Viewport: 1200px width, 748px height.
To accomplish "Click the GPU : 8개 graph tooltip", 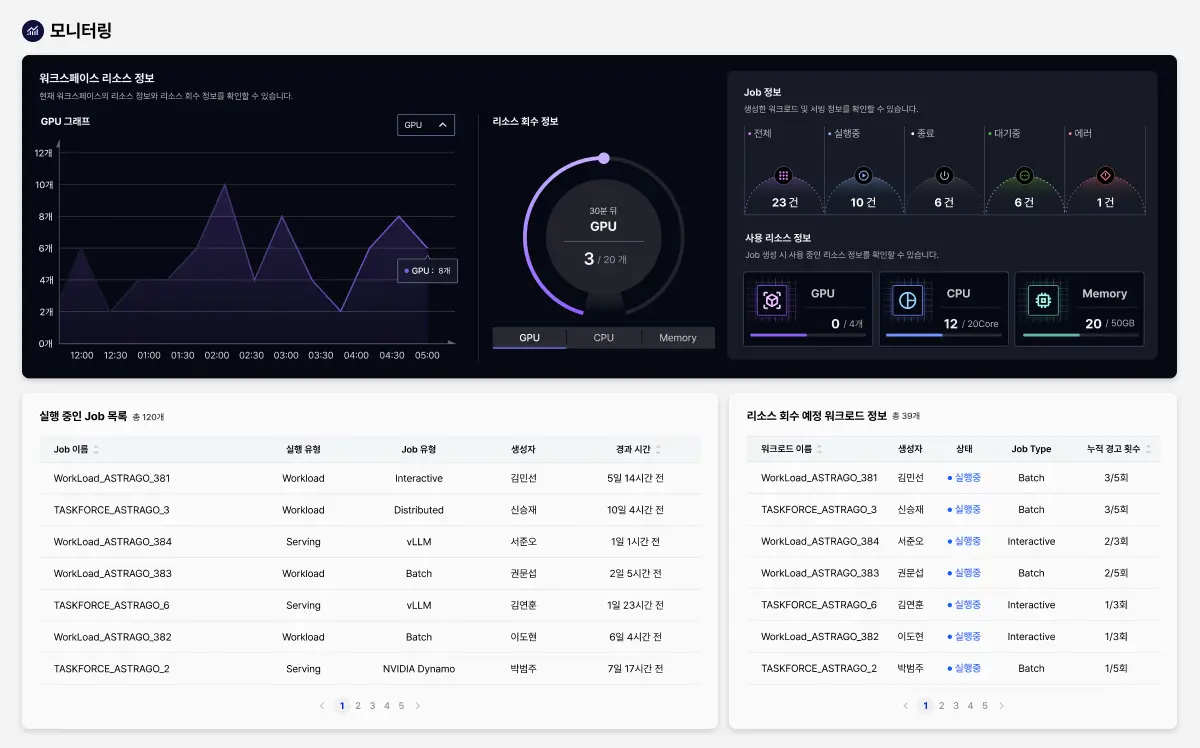I will (428, 271).
